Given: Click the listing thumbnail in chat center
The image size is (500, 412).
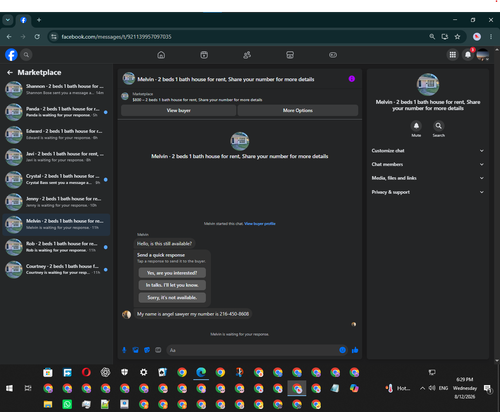Looking at the screenshot, I should pyautogui.click(x=240, y=141).
